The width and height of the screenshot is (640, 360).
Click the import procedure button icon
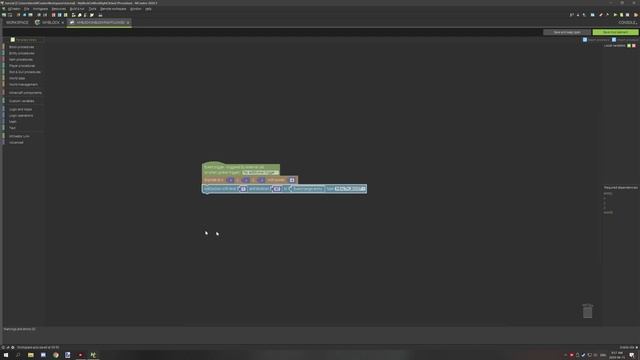click(x=585, y=40)
